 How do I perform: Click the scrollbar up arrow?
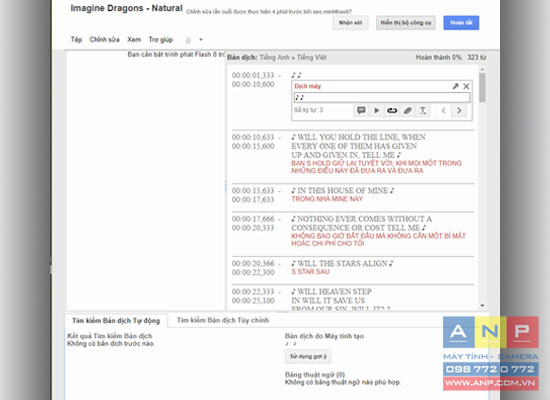tap(482, 69)
